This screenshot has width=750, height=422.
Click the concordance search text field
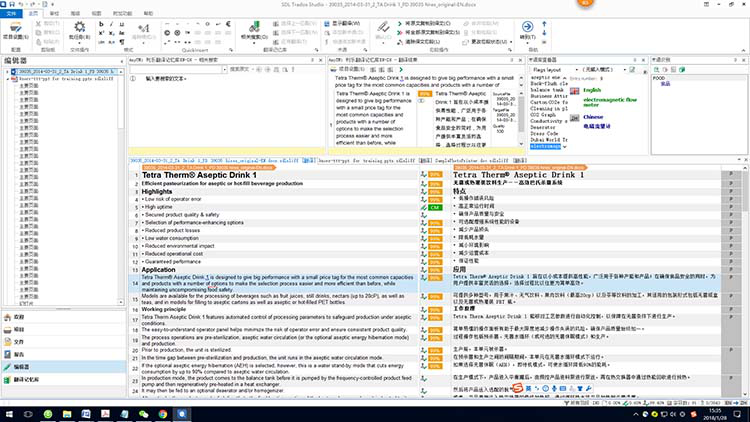tap(176, 70)
